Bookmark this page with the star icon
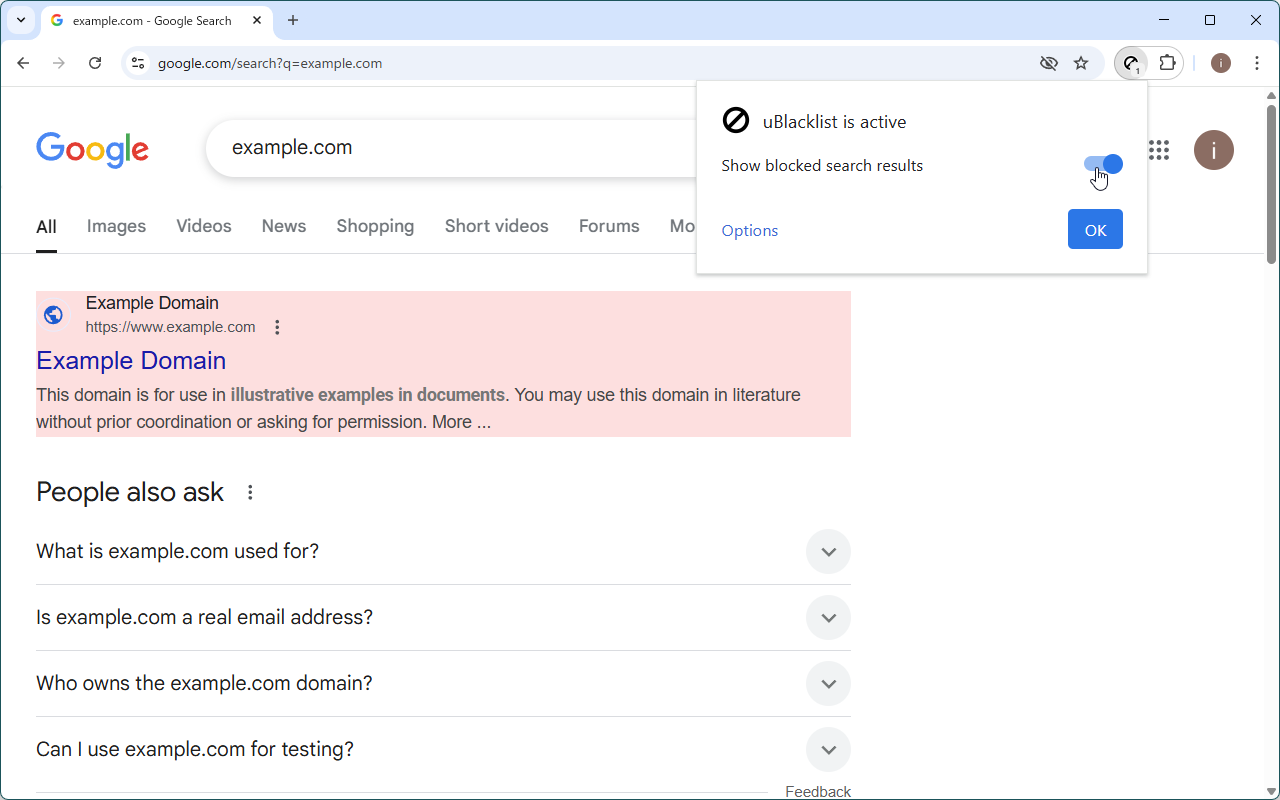Viewport: 1280px width, 800px height. (x=1081, y=62)
